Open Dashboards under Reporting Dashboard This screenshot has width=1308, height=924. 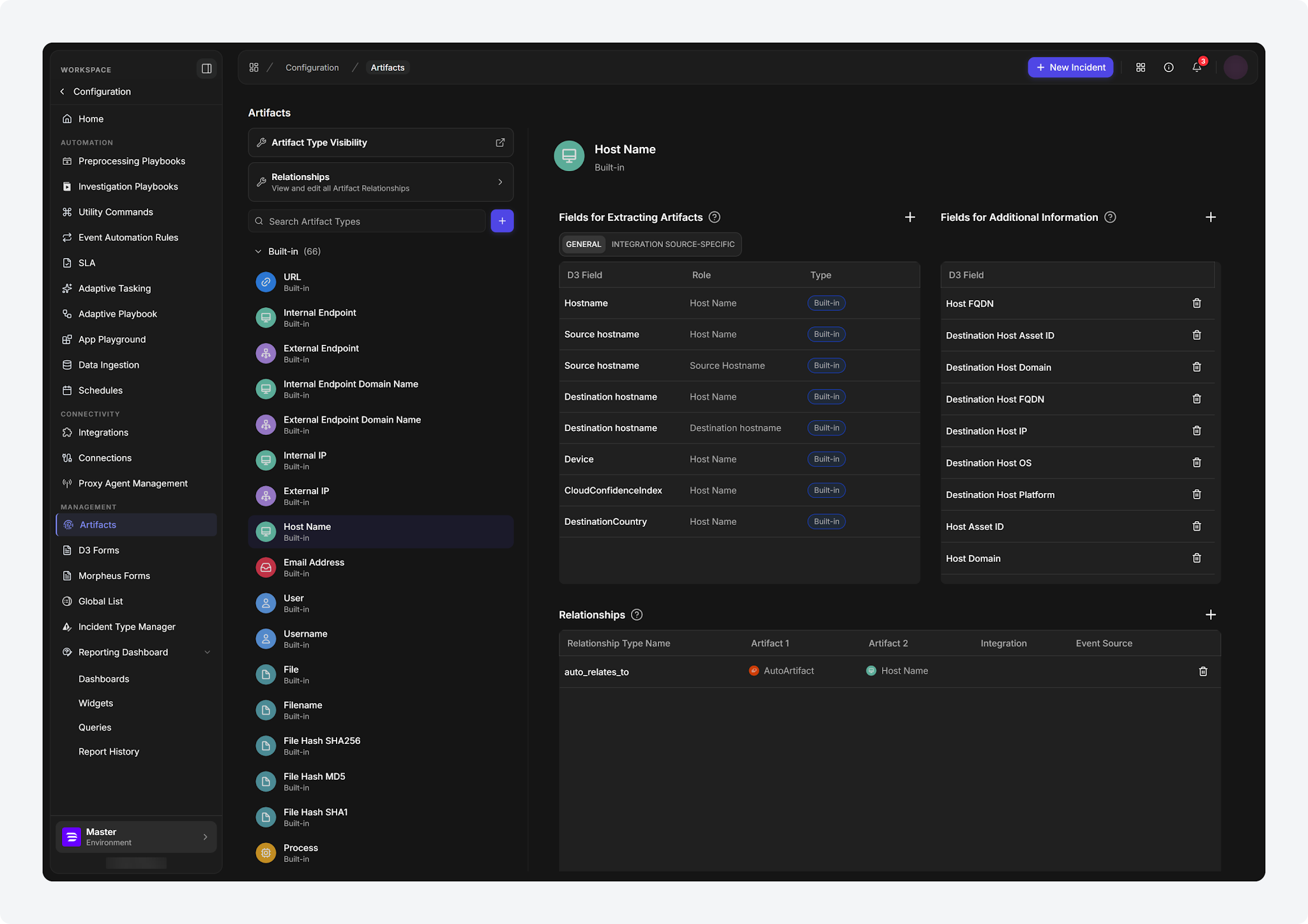click(x=103, y=679)
